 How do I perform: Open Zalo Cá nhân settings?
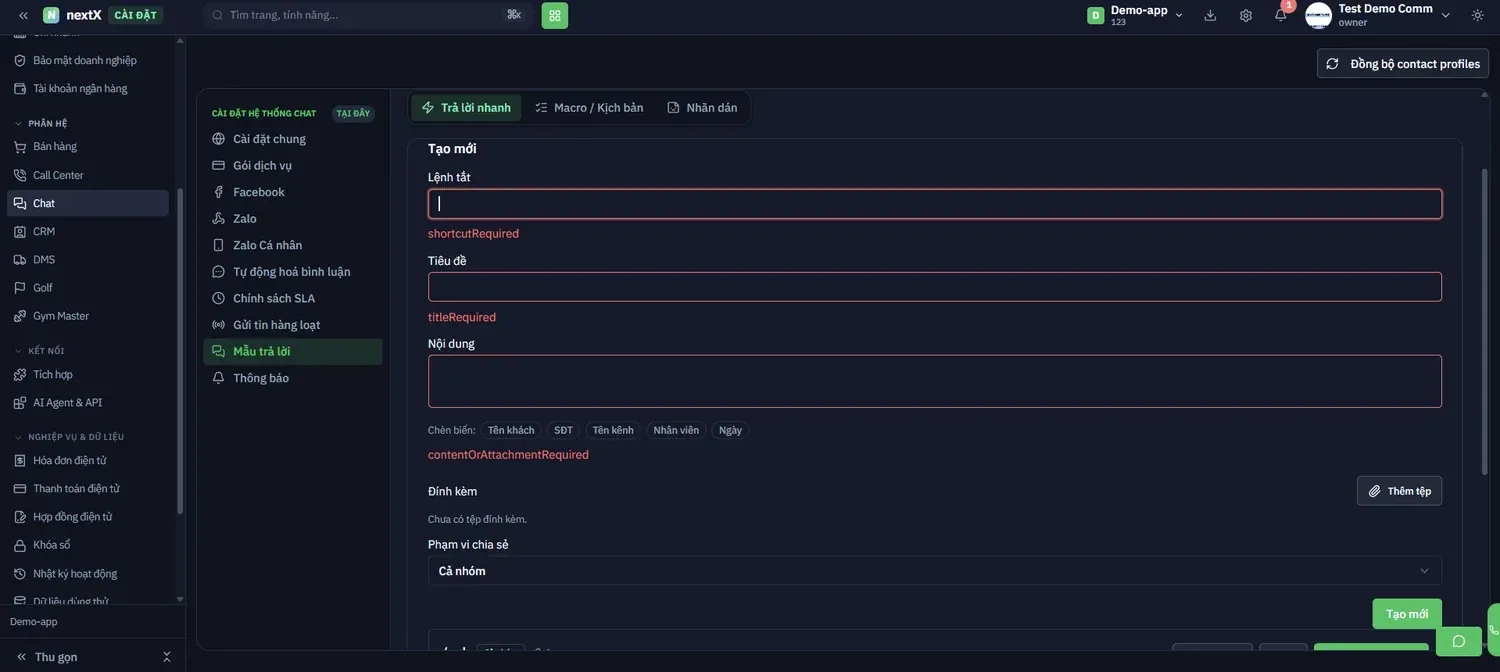click(x=293, y=245)
